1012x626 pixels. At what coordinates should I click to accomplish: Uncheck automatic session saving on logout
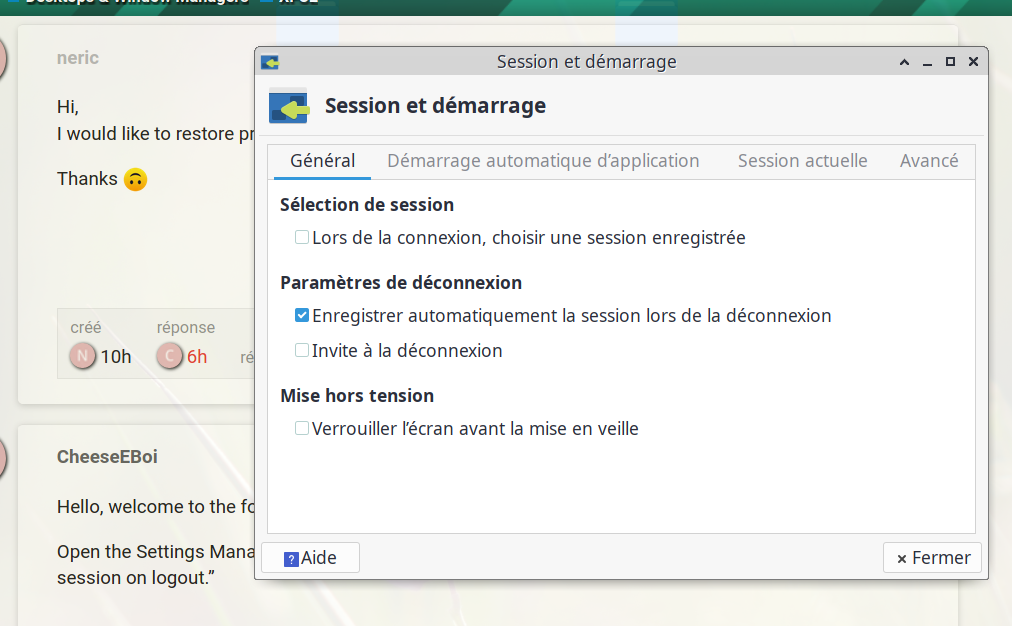[301, 315]
